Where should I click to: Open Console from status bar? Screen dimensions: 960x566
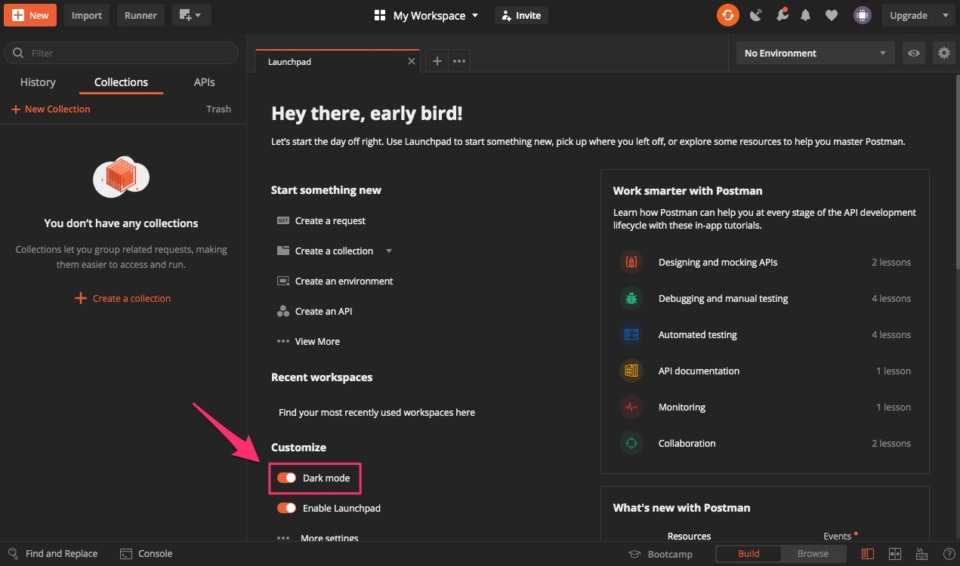(x=146, y=553)
